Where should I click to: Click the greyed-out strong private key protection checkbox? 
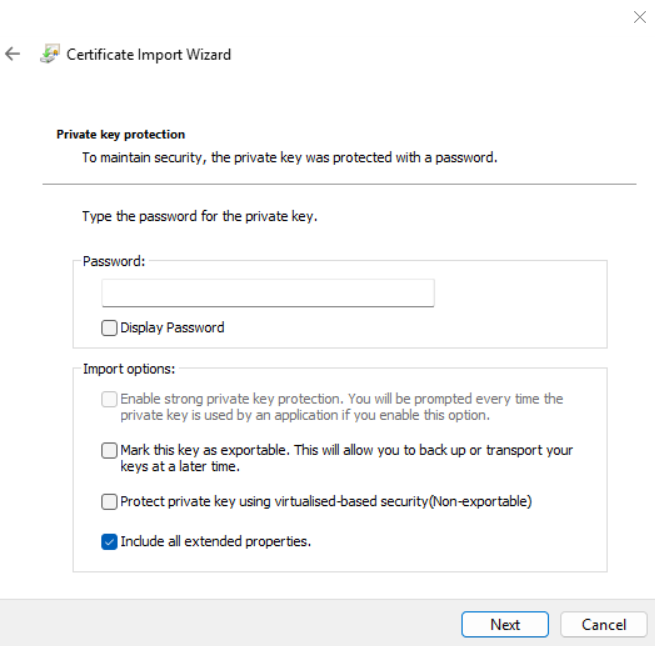(109, 399)
